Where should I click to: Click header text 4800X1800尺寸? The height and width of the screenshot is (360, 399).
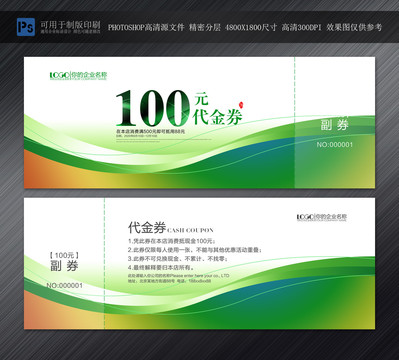(251, 28)
